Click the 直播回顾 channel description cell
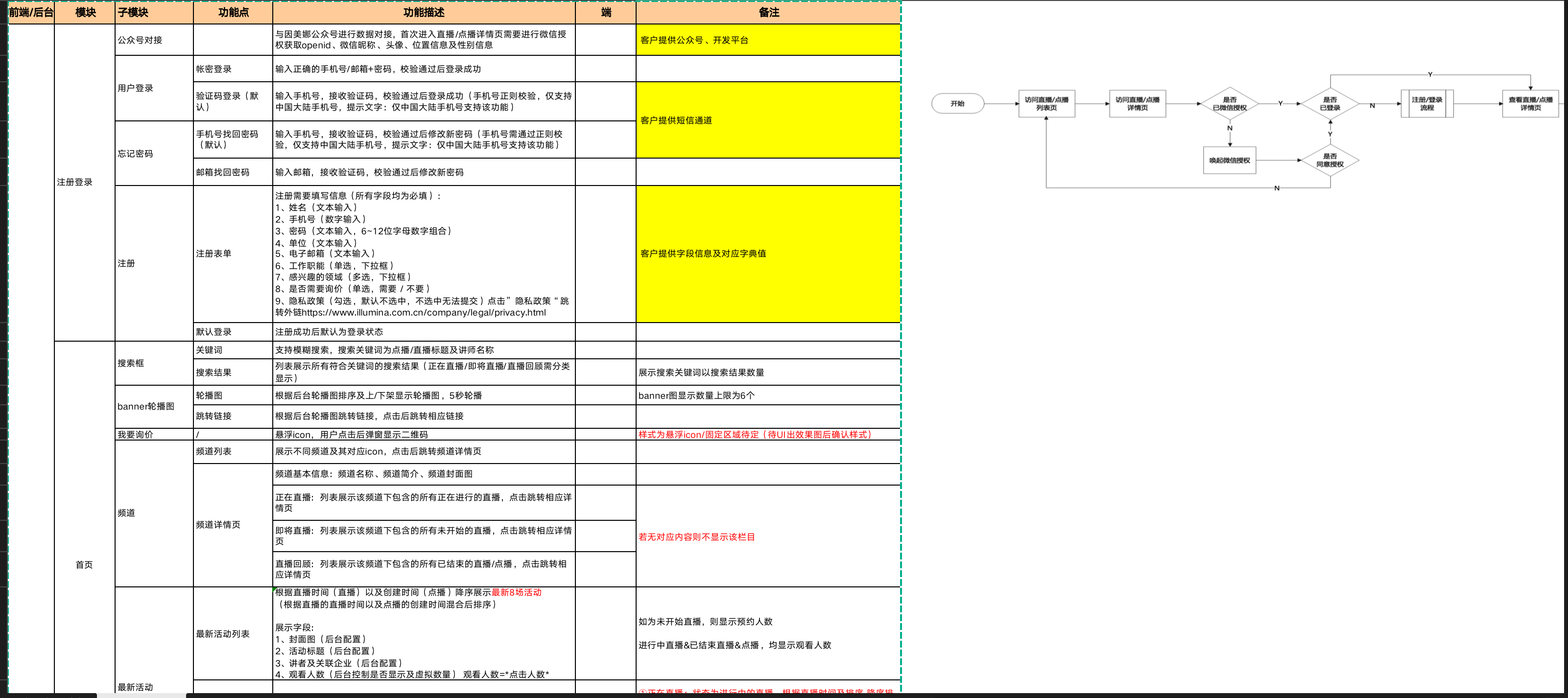Viewport: 1568px width, 698px height. [424, 569]
